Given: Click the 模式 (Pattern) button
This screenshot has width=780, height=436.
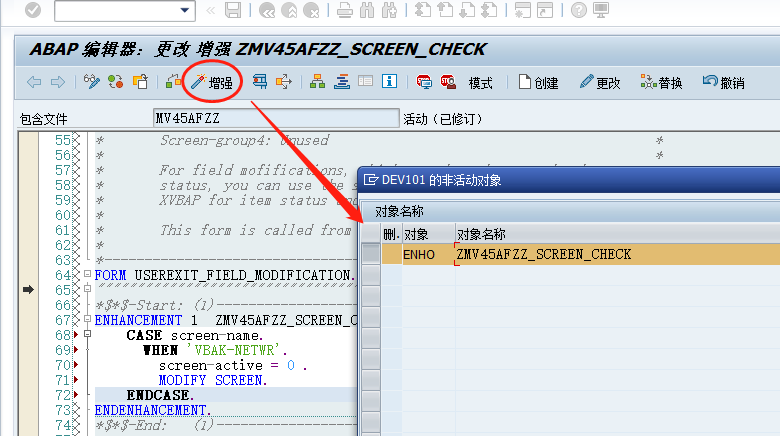Looking at the screenshot, I should tap(480, 83).
